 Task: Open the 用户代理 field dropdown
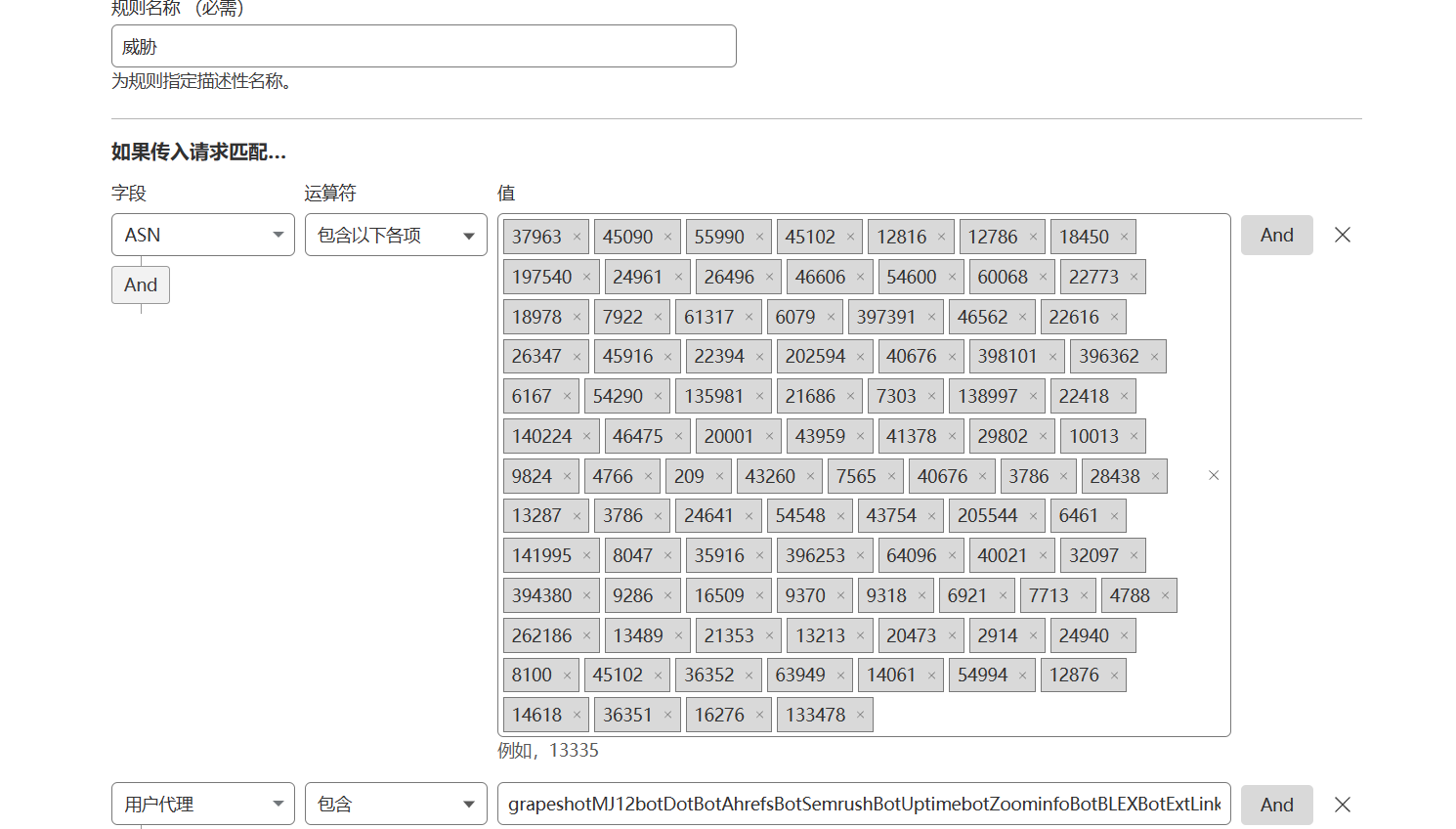pos(203,805)
